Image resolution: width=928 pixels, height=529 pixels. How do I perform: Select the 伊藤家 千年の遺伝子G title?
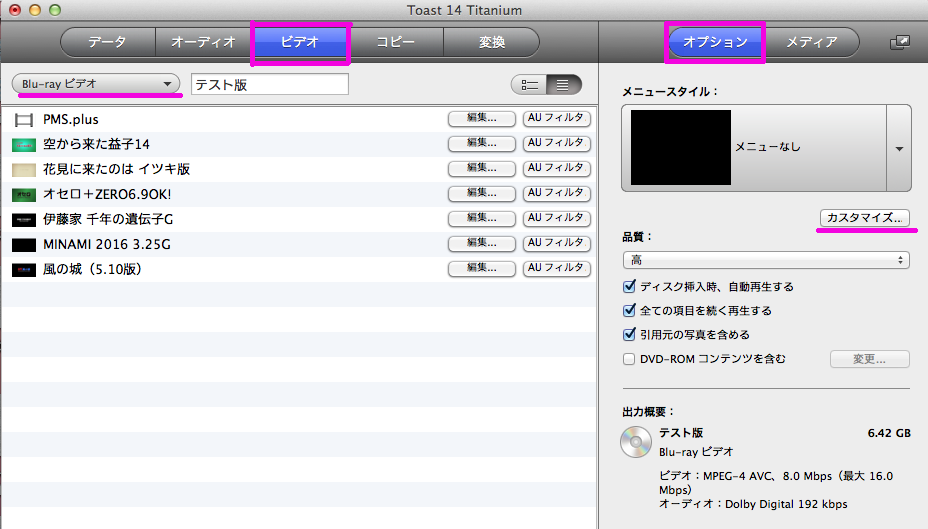point(108,220)
